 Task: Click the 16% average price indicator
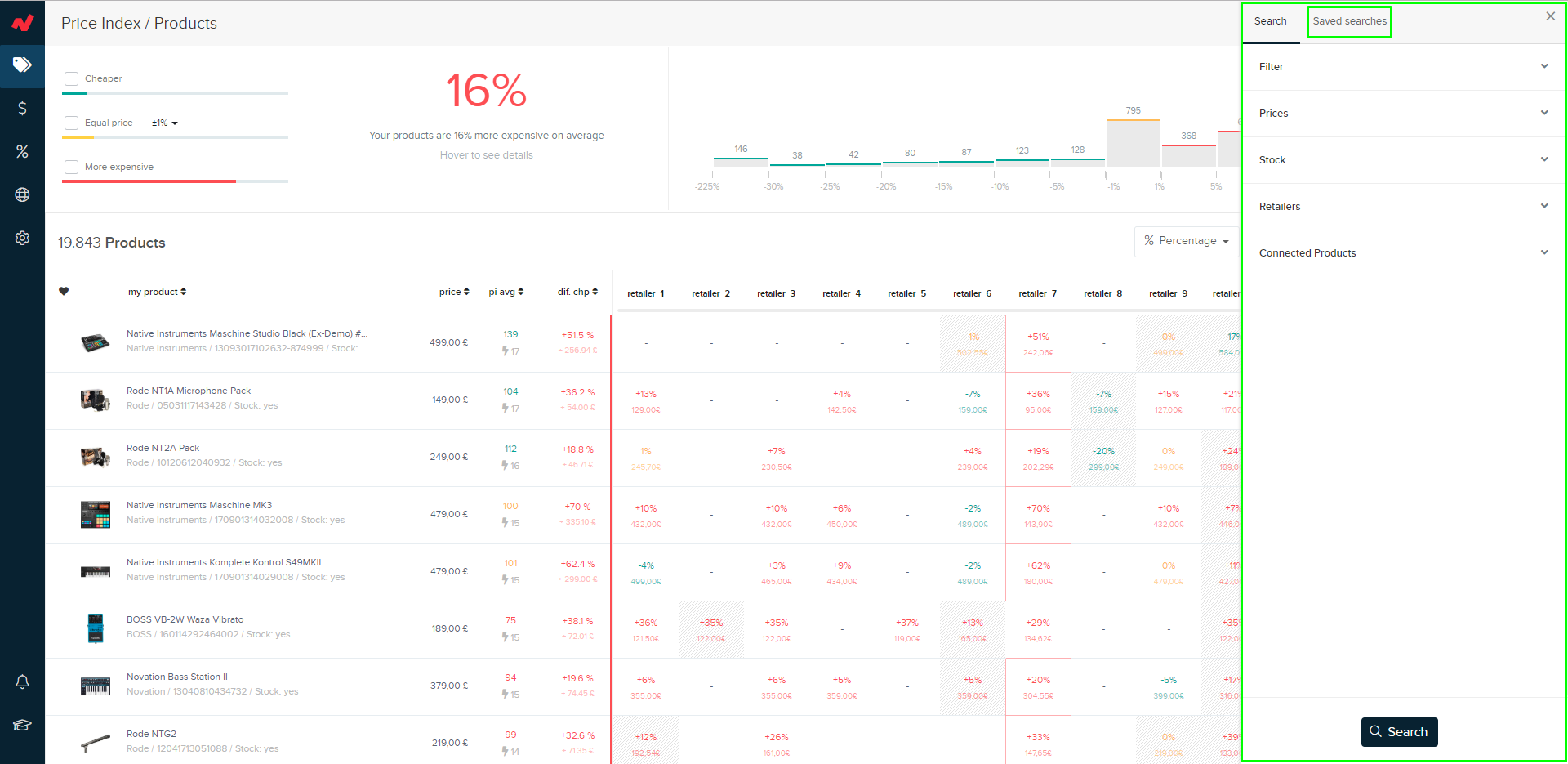[486, 90]
